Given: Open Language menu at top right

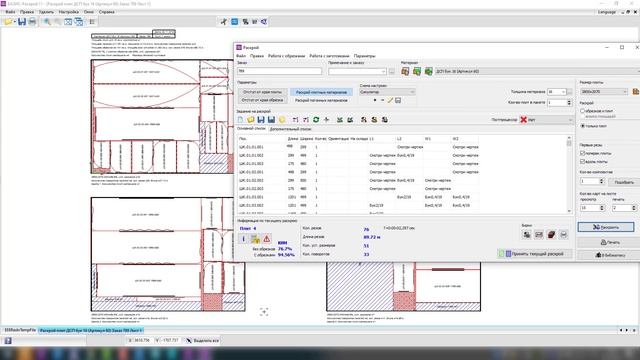Looking at the screenshot, I should tap(607, 12).
